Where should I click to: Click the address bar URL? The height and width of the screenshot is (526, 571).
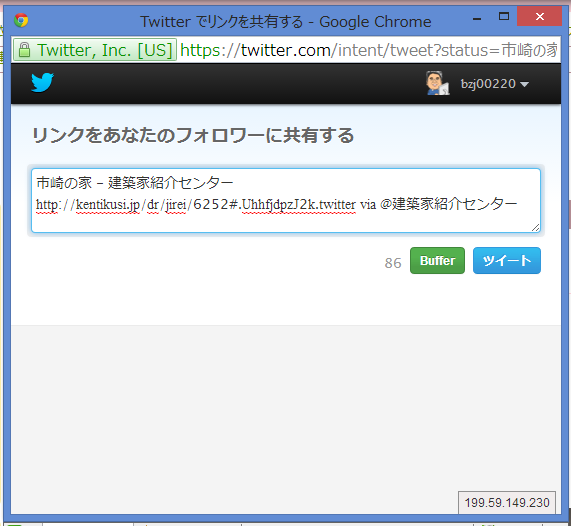pos(369,50)
